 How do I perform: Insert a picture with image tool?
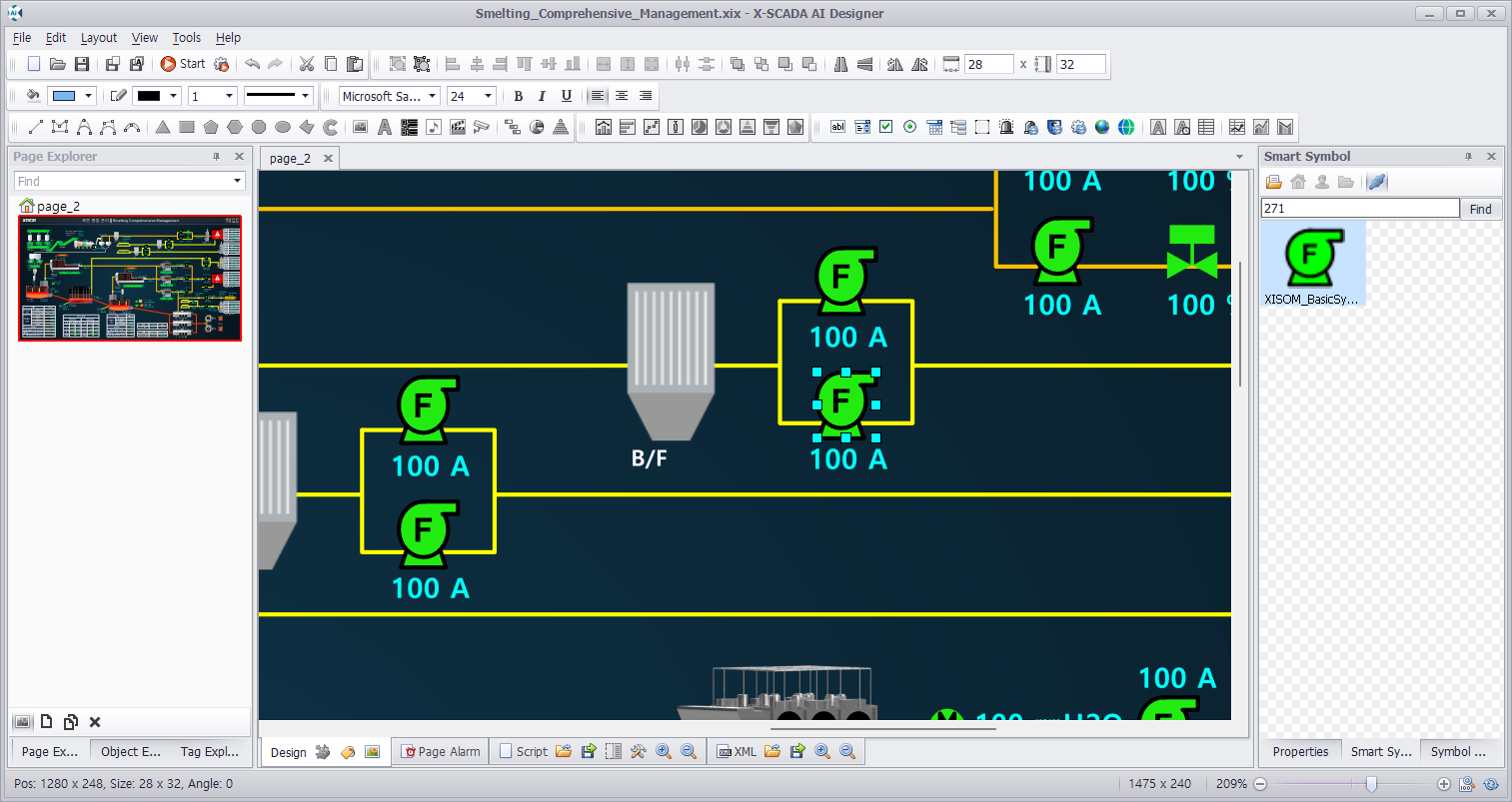[361, 127]
